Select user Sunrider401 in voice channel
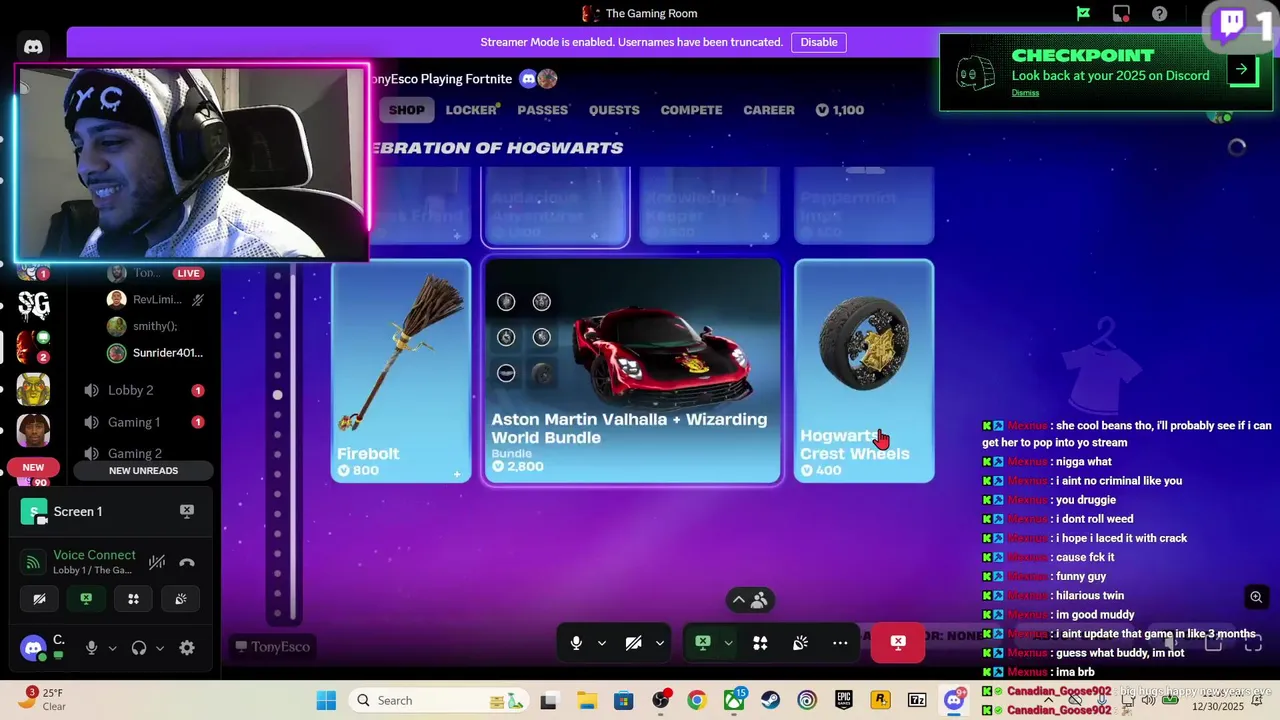Viewport: 1280px width, 720px height. (x=156, y=353)
